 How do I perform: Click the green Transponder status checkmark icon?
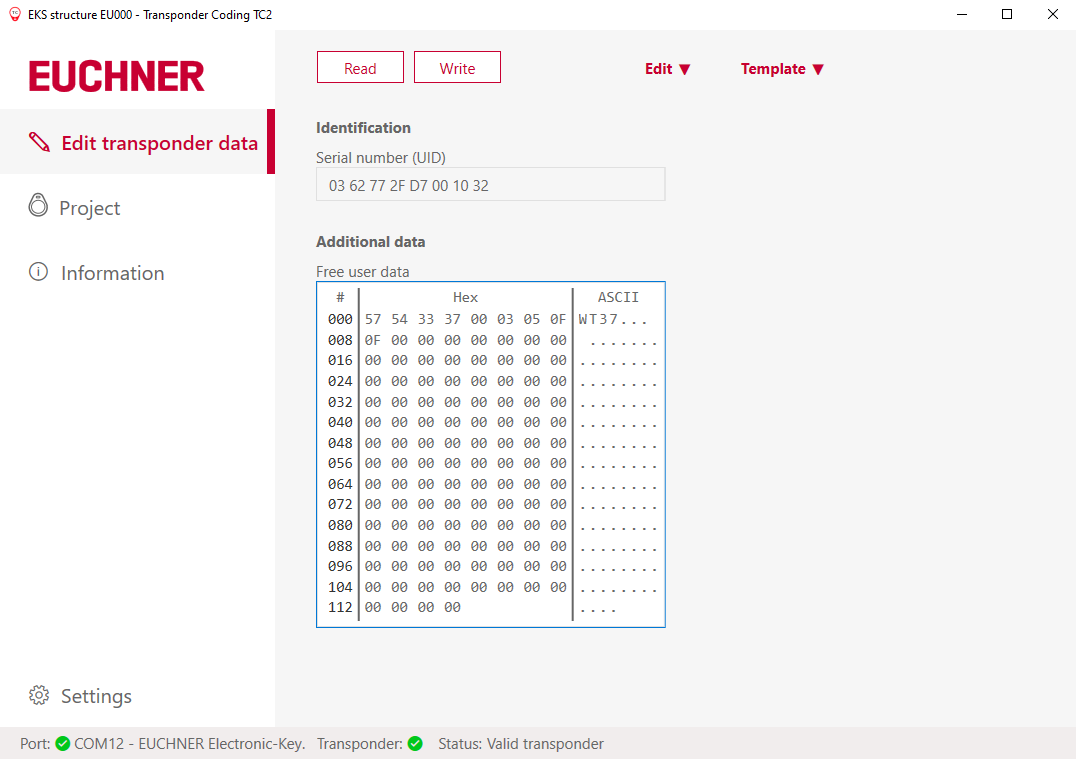click(x=415, y=744)
